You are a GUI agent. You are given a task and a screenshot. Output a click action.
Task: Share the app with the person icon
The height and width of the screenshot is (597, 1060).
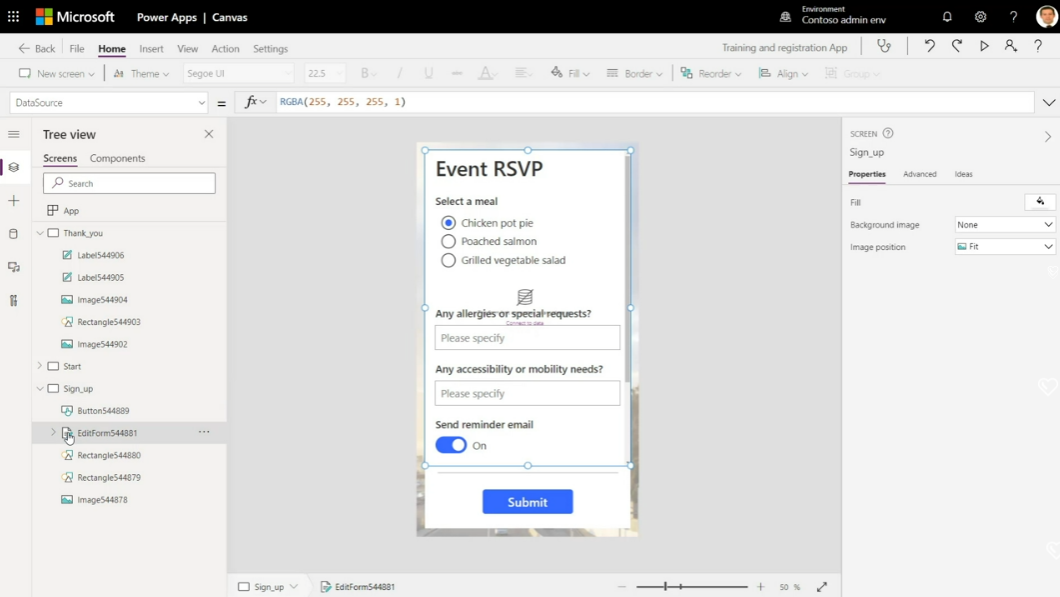[1011, 46]
